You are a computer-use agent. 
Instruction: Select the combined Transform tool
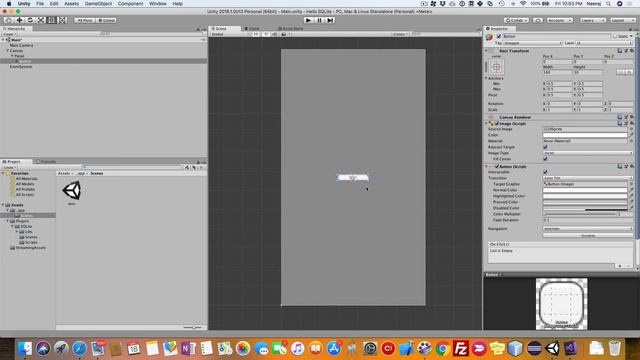pyautogui.click(x=62, y=20)
